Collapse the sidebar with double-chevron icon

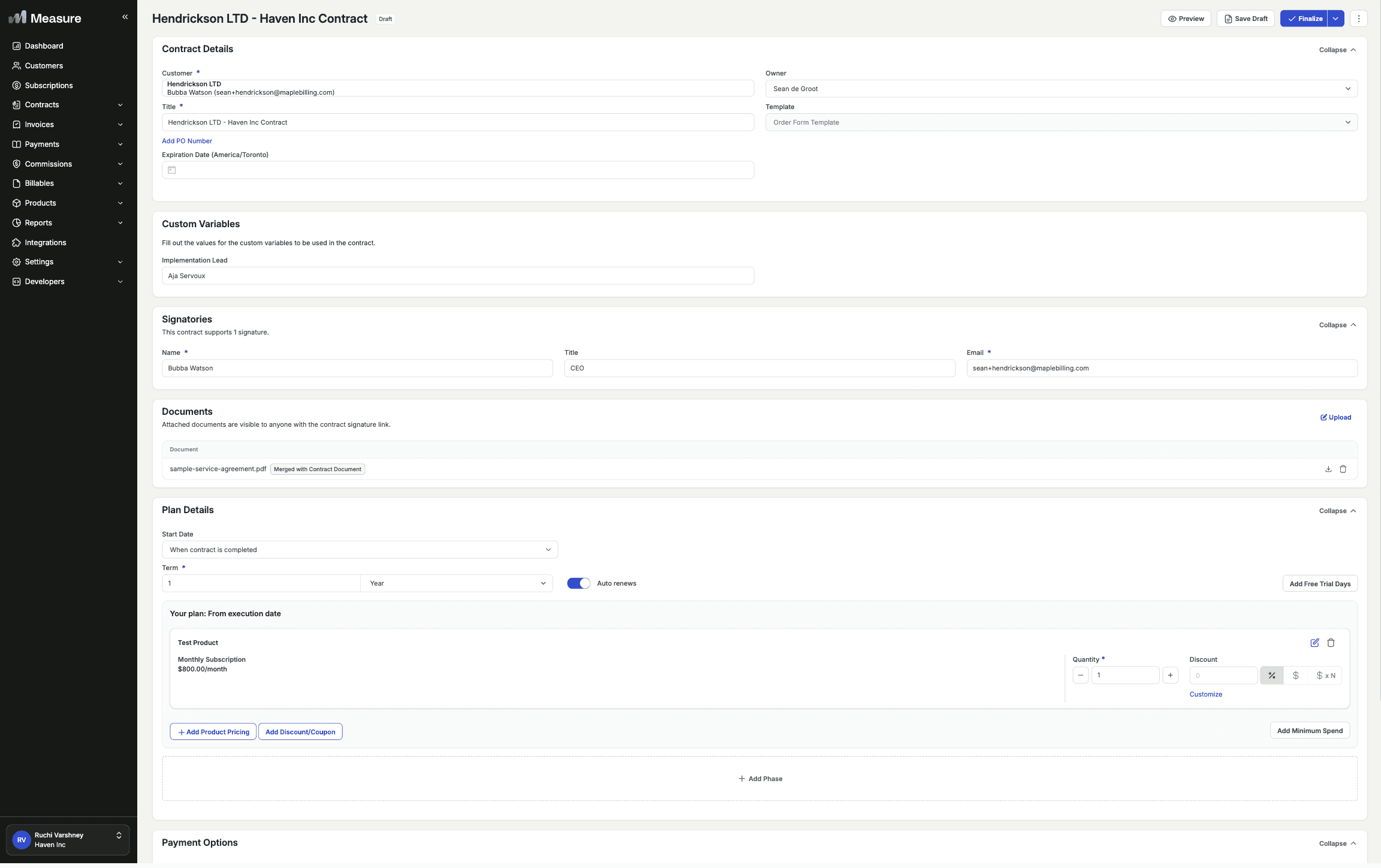pos(125,17)
